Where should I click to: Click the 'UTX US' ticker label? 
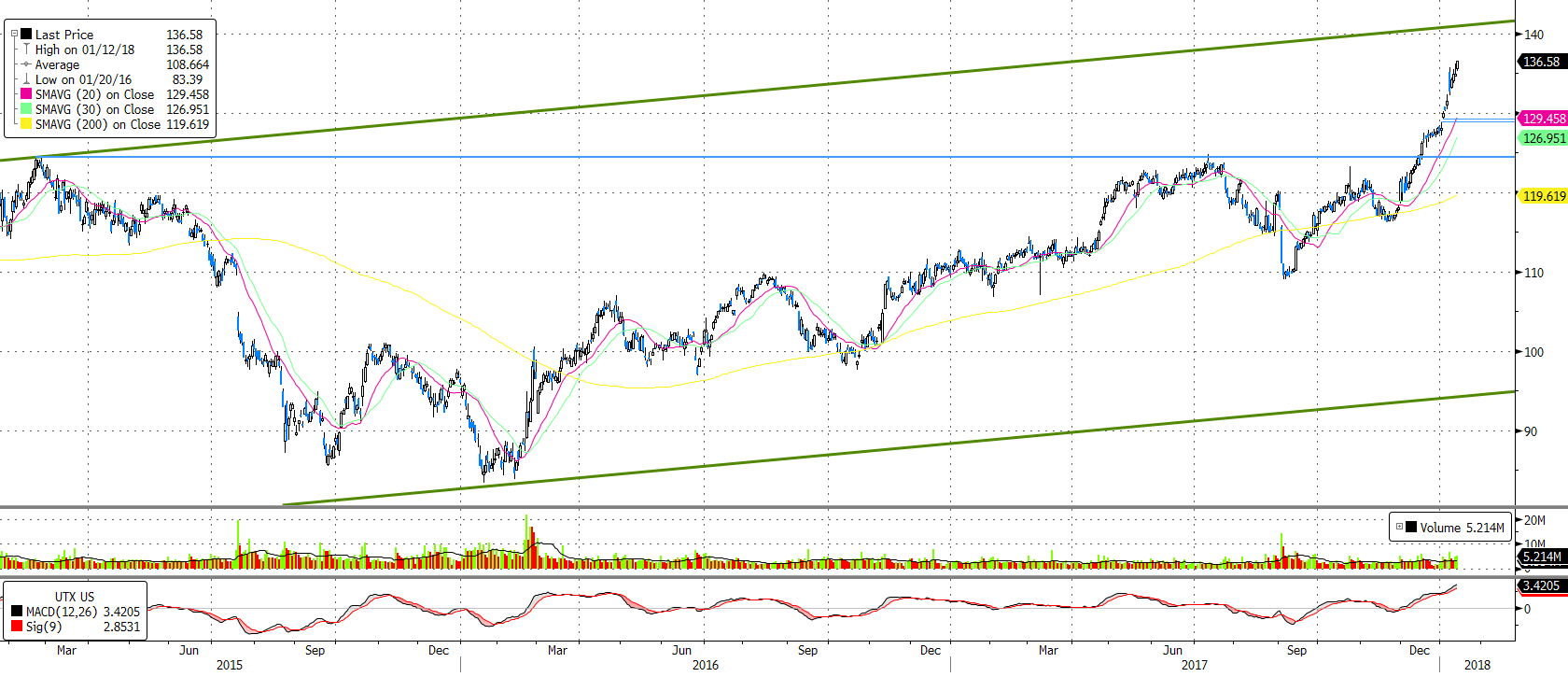point(75,597)
